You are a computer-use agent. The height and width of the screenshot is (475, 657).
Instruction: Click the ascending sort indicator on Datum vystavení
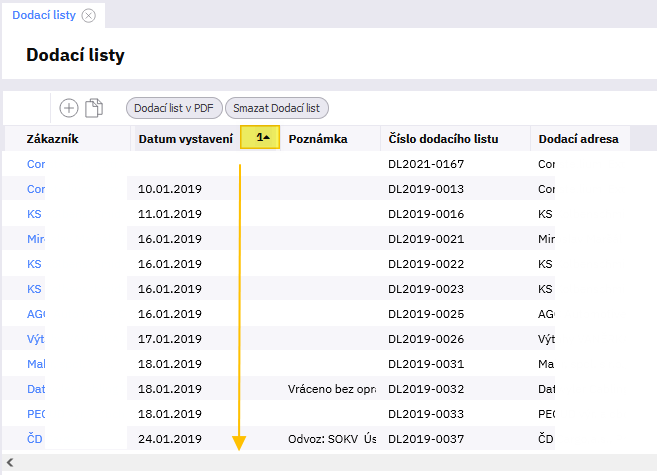260,139
